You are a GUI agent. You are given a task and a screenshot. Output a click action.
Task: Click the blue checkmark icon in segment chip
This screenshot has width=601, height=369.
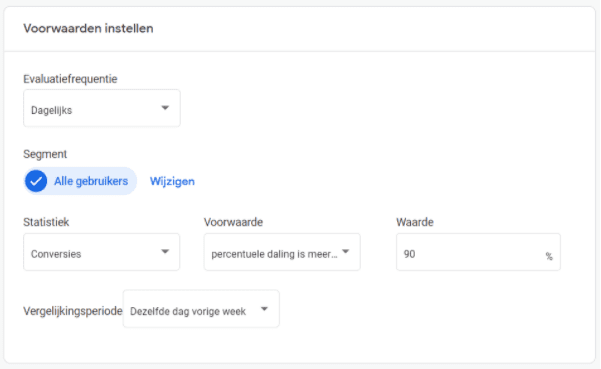pos(36,181)
